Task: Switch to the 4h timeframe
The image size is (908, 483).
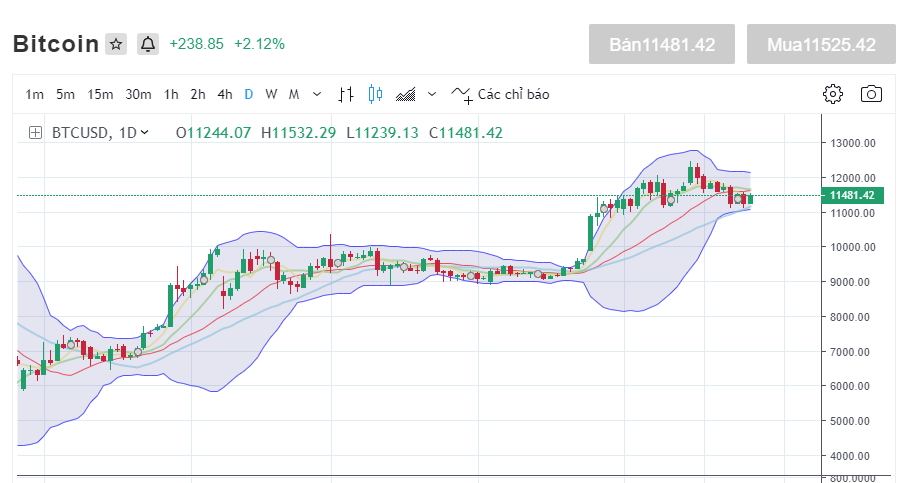Action: (x=224, y=95)
